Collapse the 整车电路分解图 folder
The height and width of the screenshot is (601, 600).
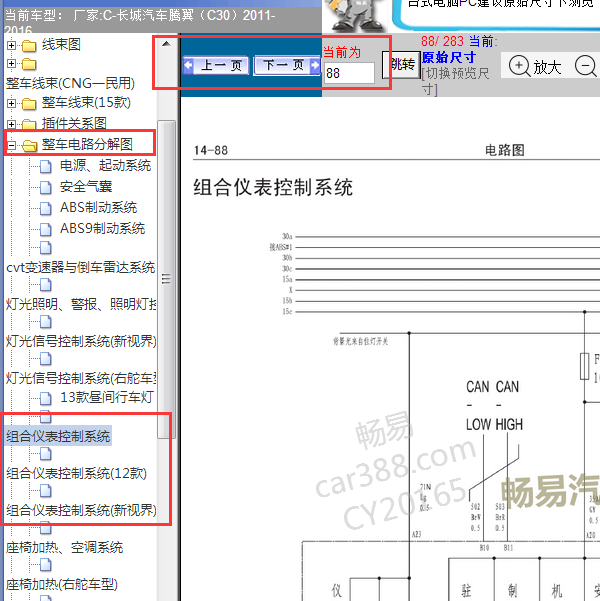click(x=12, y=146)
